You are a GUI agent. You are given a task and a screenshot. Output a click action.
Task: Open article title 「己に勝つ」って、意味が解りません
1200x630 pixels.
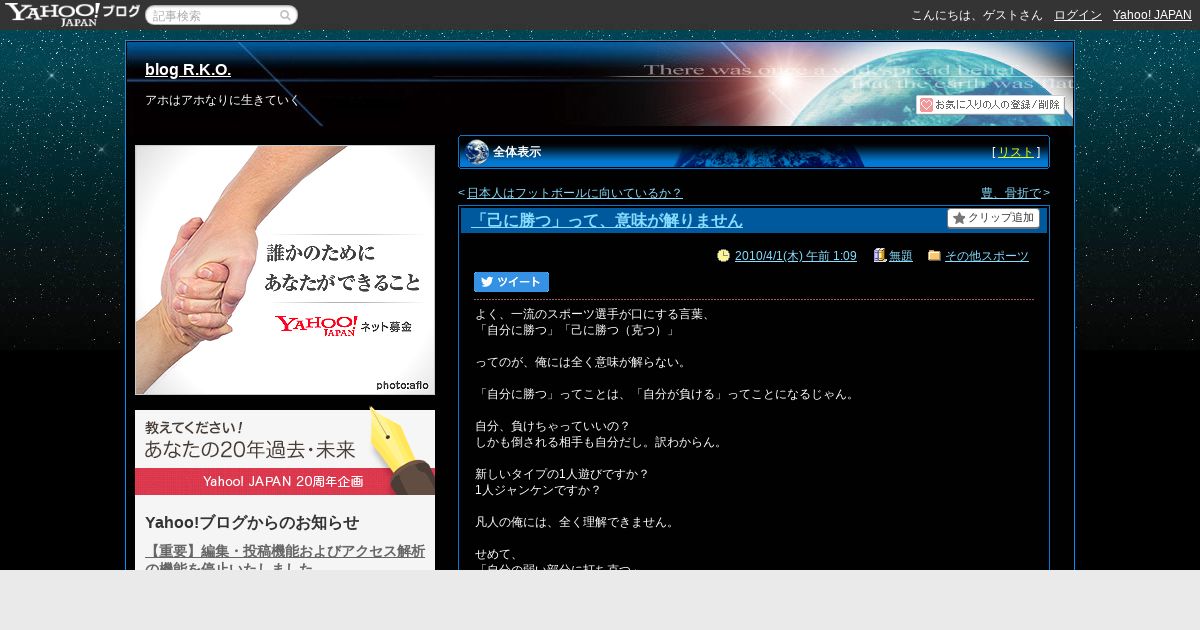pyautogui.click(x=607, y=220)
